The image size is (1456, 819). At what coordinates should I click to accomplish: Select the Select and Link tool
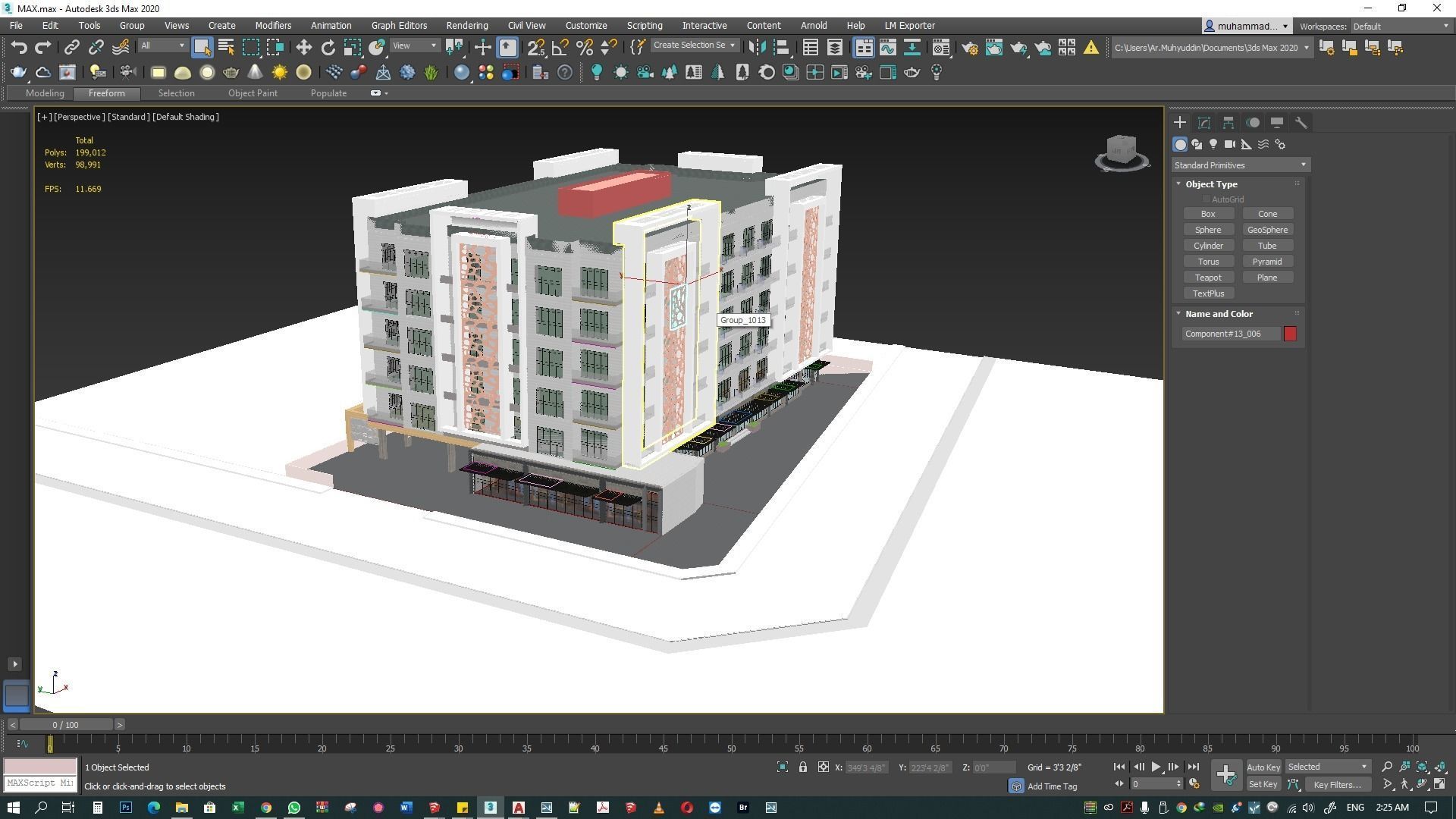tap(71, 48)
